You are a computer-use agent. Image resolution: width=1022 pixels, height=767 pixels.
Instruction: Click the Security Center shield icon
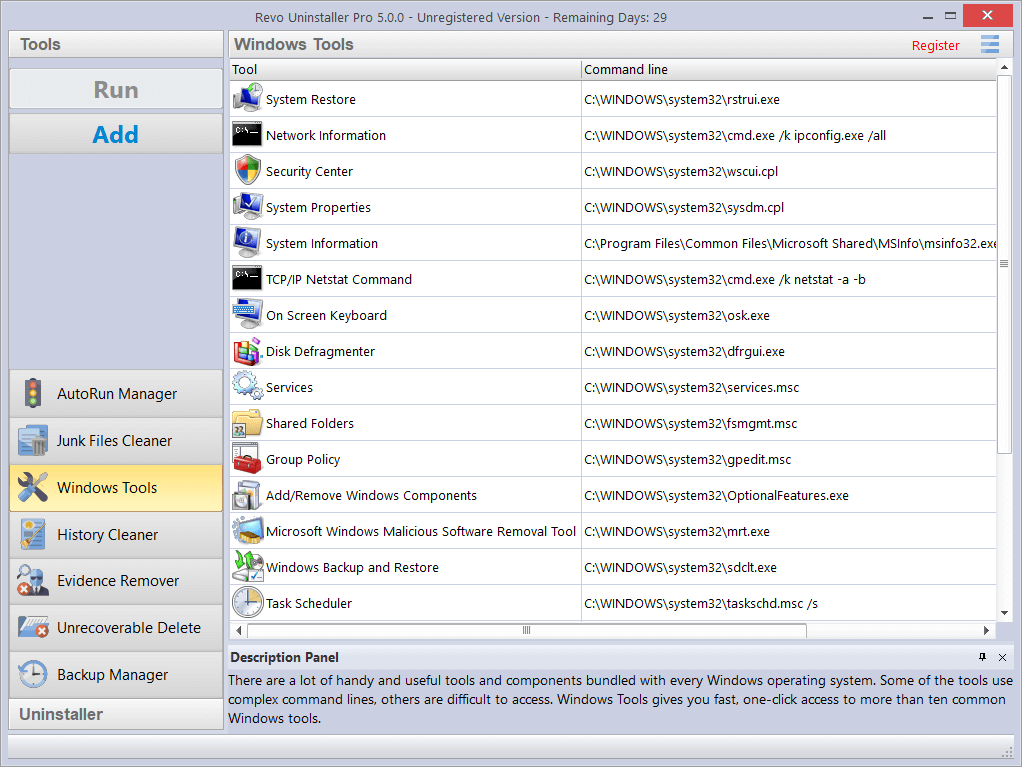[248, 170]
